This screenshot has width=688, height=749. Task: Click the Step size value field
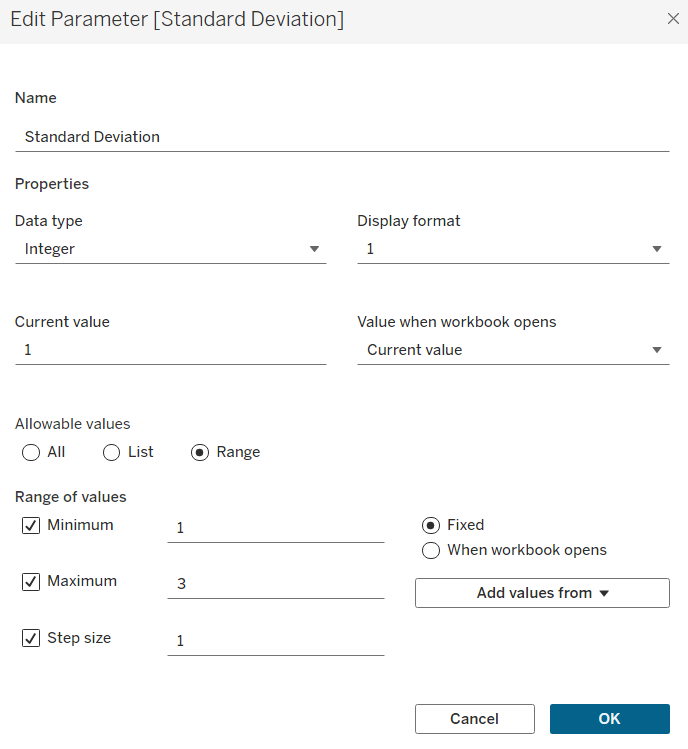[x=275, y=641]
